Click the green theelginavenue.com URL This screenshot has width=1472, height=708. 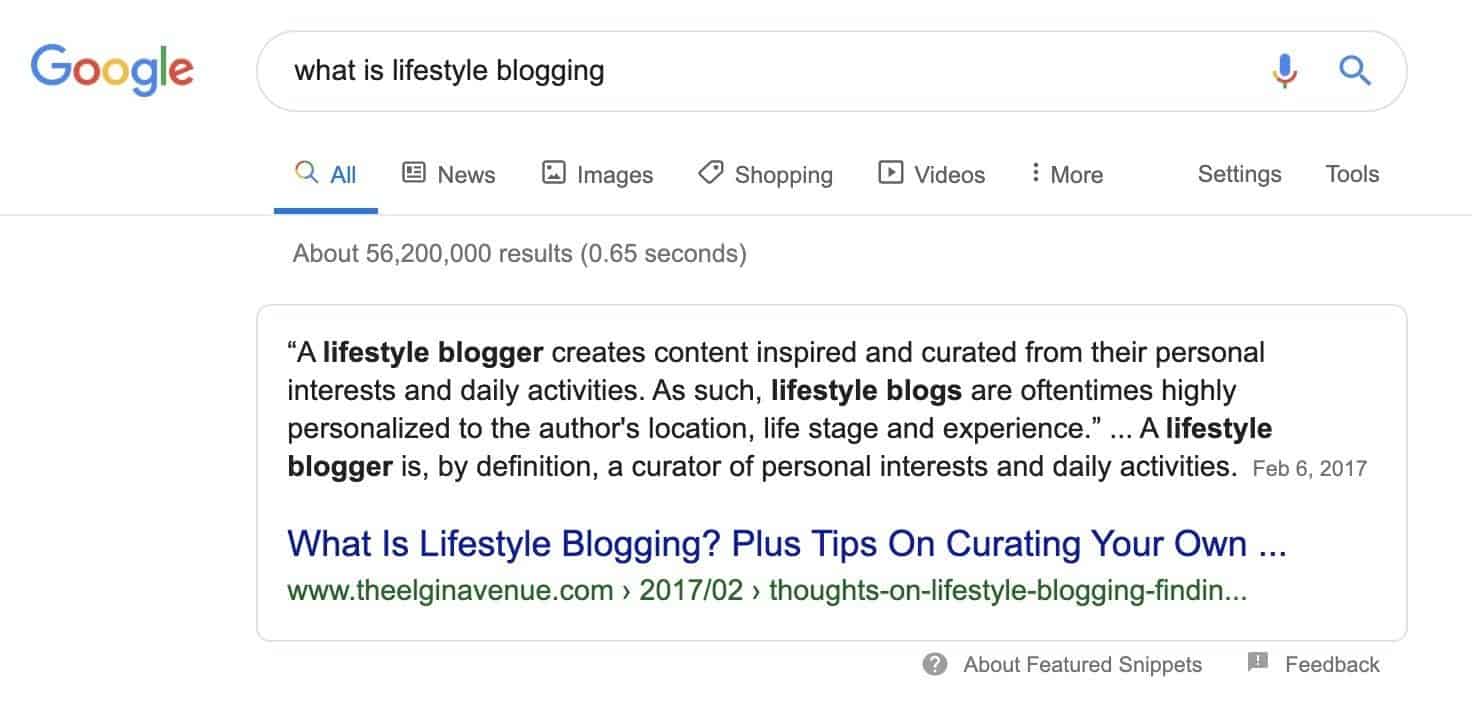pos(767,590)
